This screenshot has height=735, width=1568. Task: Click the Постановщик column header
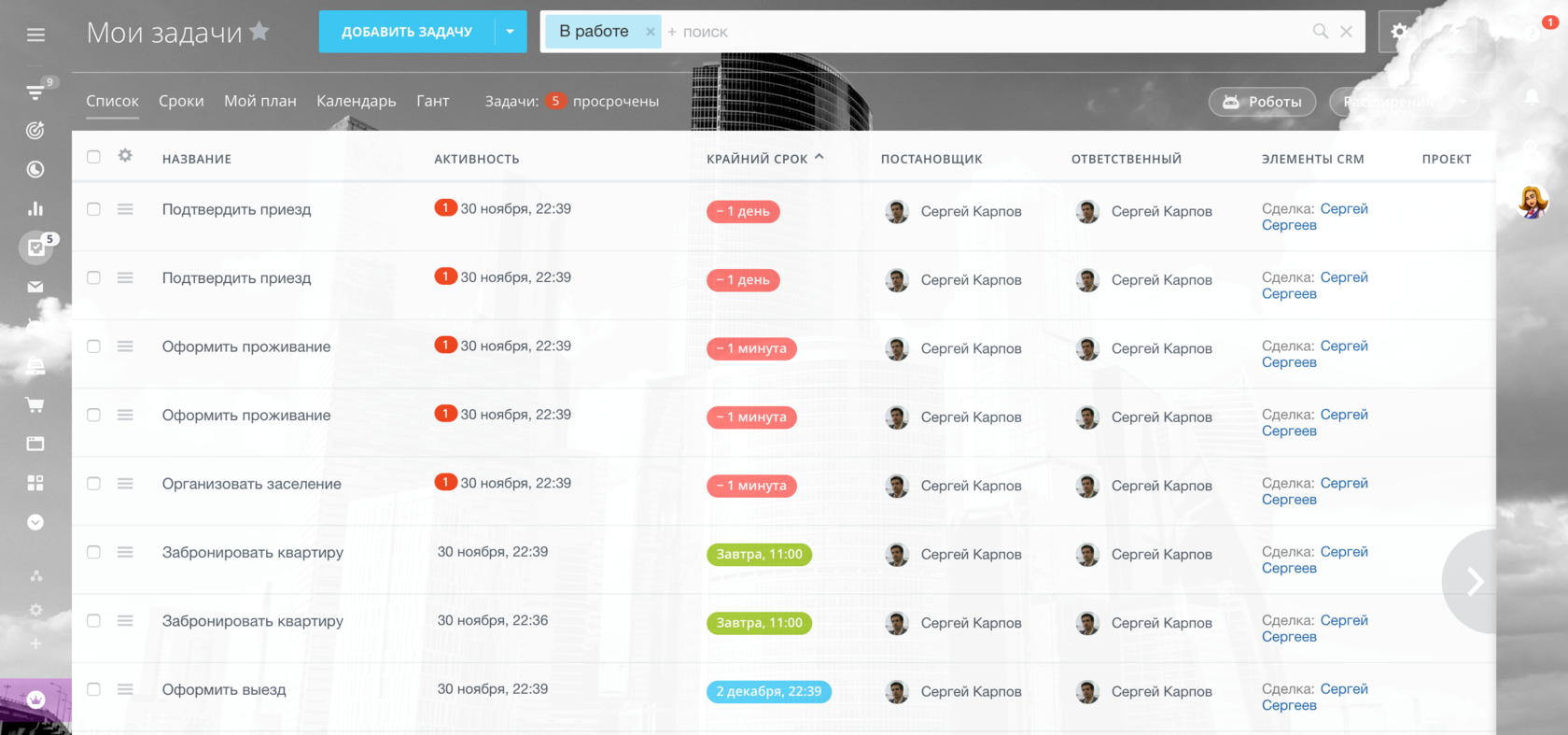pos(931,159)
